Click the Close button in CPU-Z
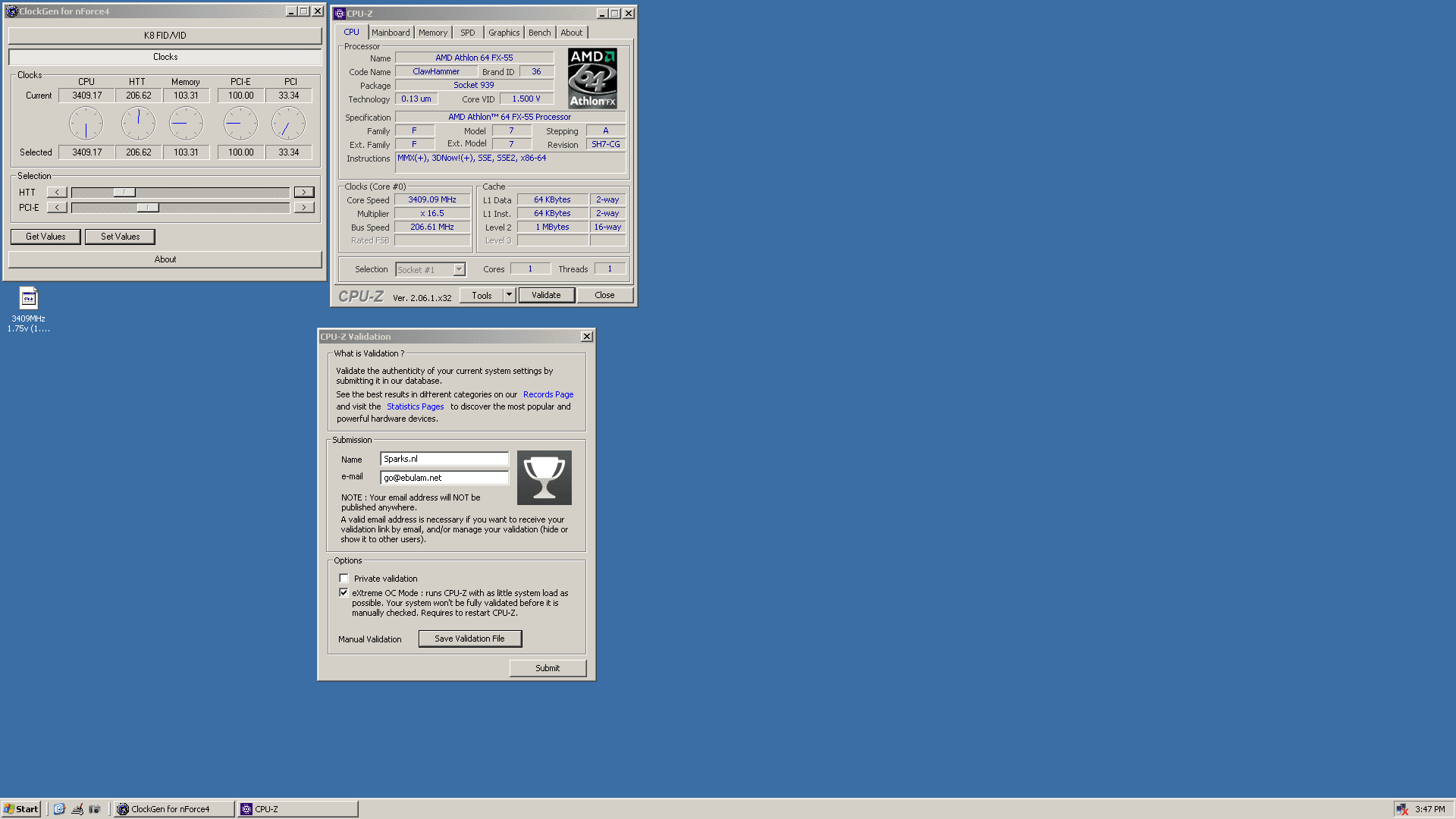The height and width of the screenshot is (819, 1456). [x=604, y=295]
